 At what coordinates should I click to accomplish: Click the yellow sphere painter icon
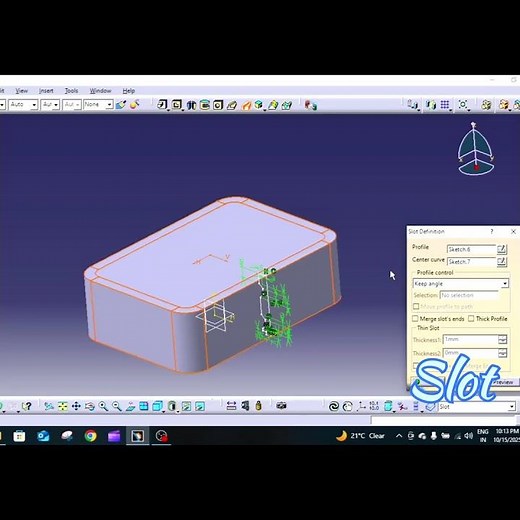pos(135,105)
